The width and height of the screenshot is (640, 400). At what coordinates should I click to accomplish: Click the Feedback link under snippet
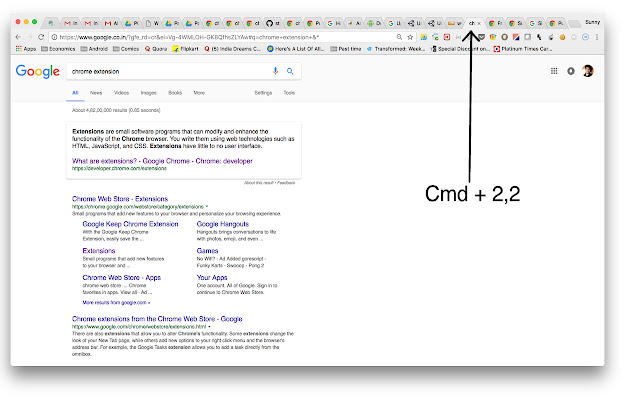pos(286,183)
